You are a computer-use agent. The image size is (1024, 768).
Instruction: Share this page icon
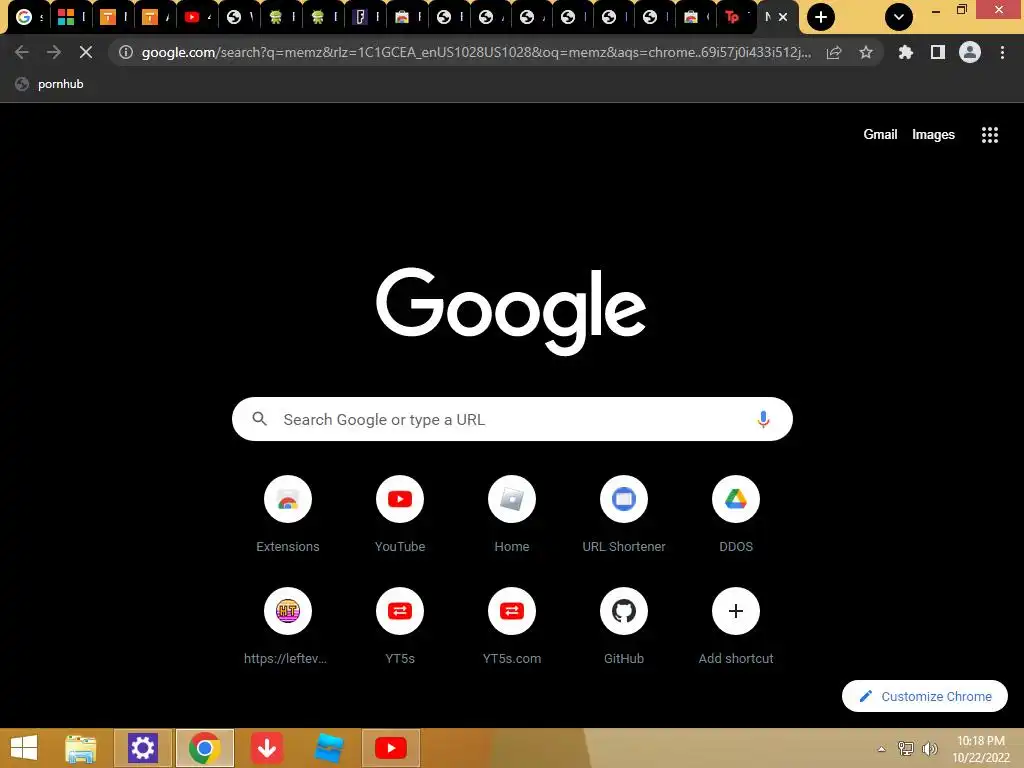tap(834, 52)
